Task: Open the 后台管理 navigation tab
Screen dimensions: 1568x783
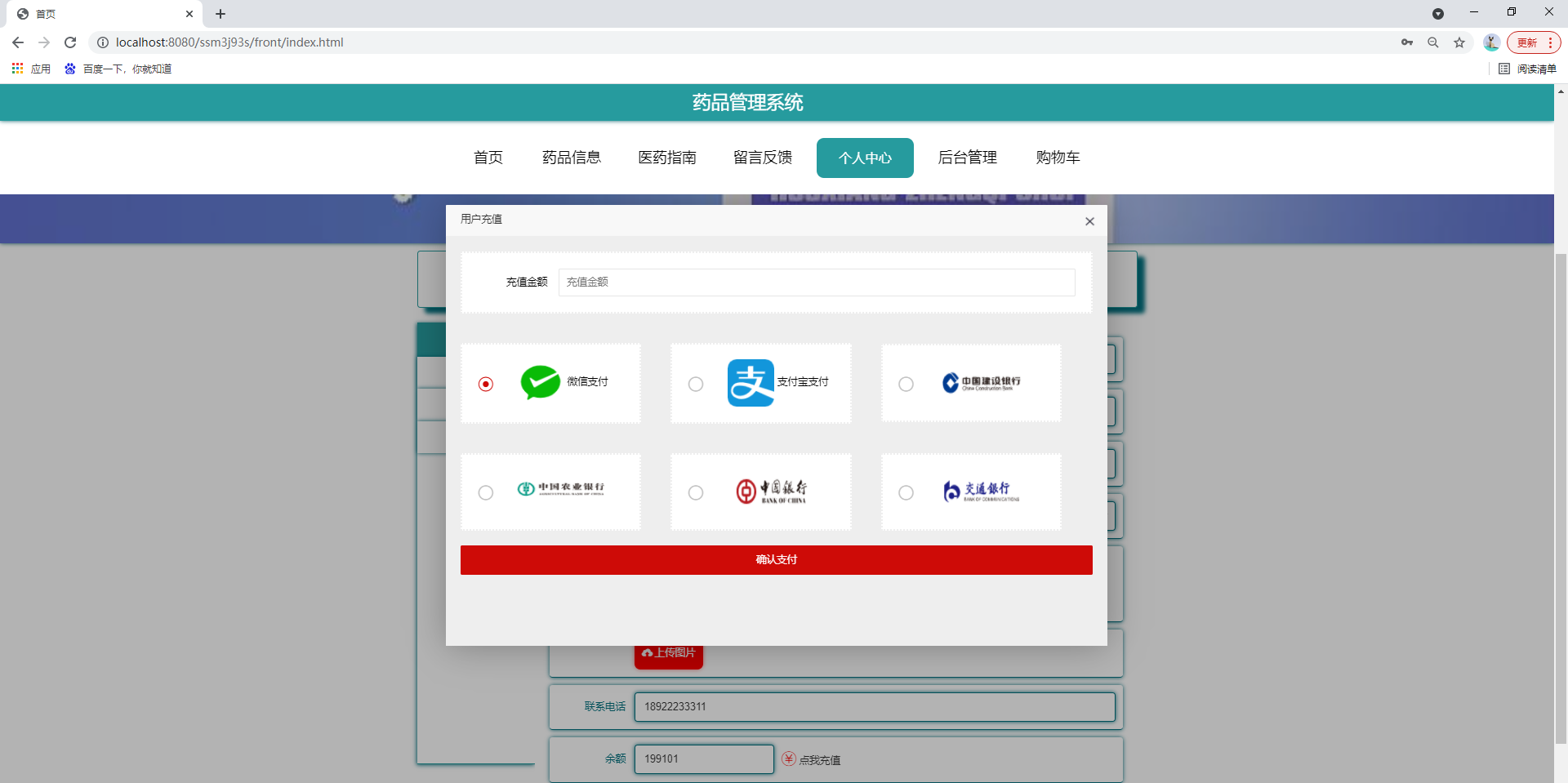Action: pyautogui.click(x=968, y=158)
